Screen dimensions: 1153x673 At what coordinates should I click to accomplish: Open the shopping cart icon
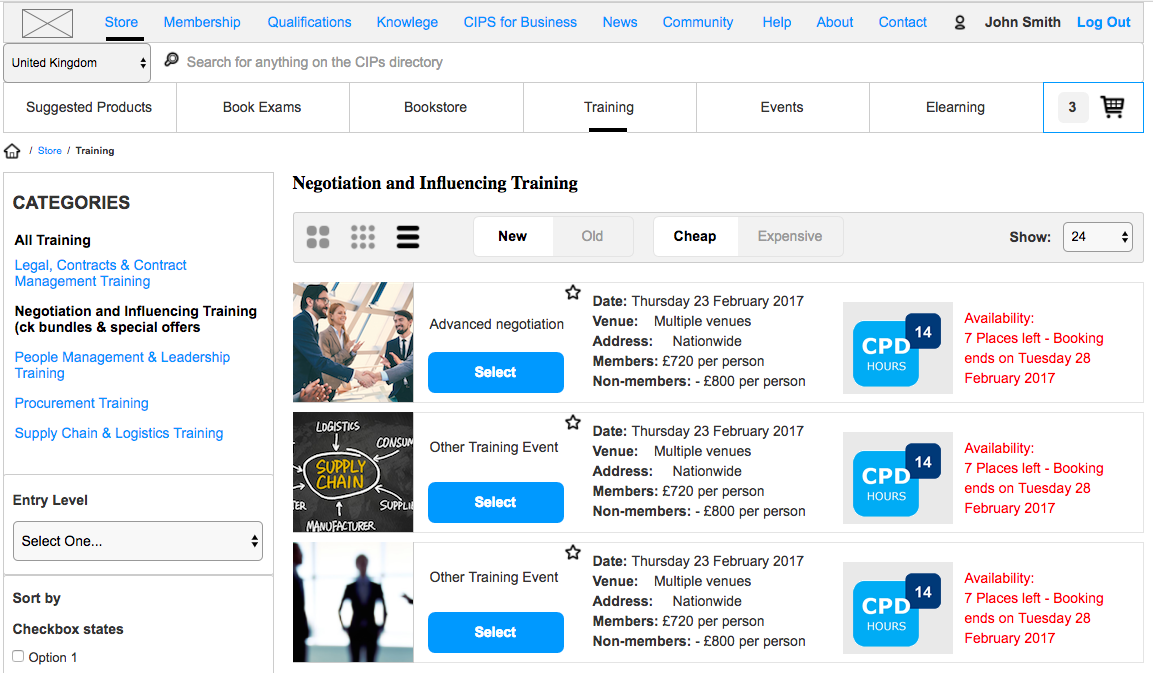click(x=1112, y=107)
